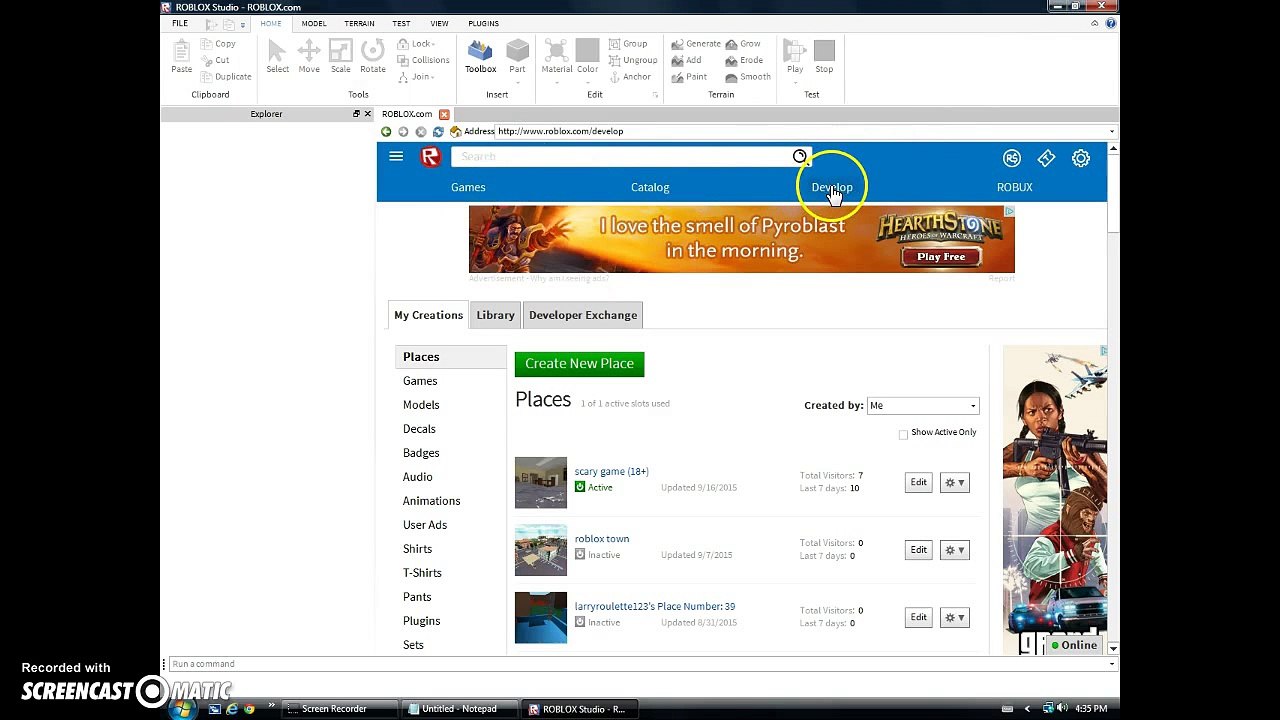Open the Robux balance icon
This screenshot has height=720, width=1280.
click(x=1012, y=158)
